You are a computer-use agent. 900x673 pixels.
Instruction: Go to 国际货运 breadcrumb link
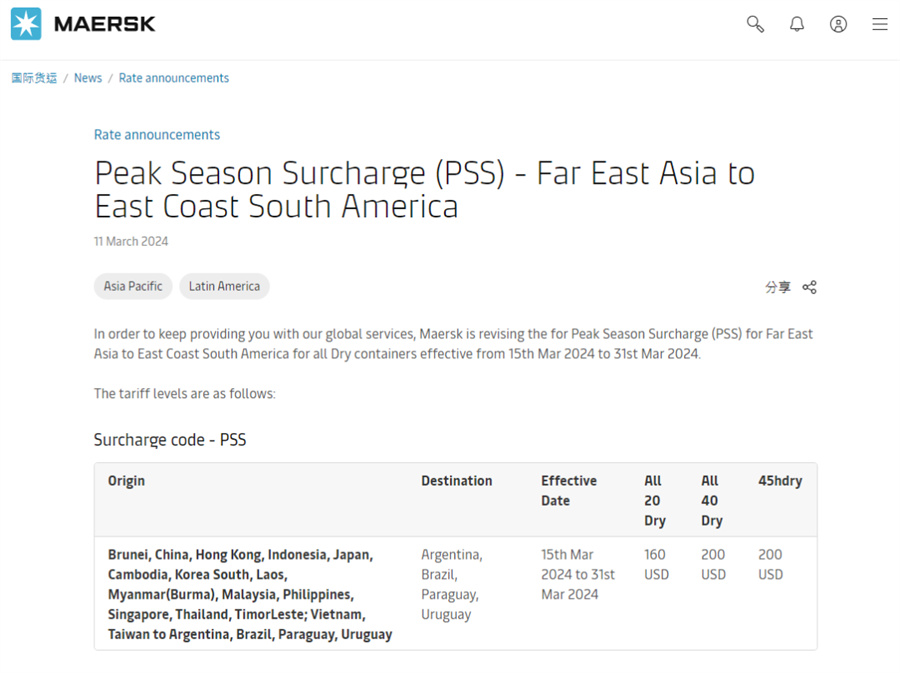coord(34,78)
